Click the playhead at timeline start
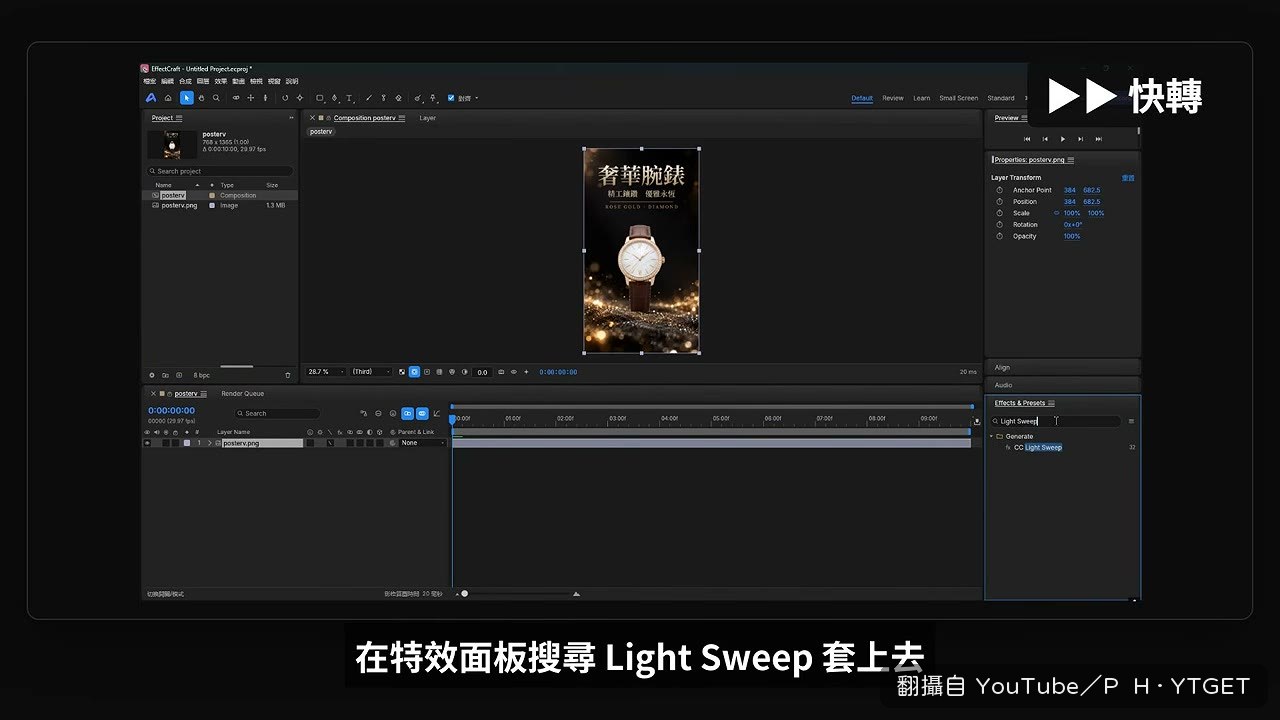The width and height of the screenshot is (1280, 720). pyautogui.click(x=452, y=419)
